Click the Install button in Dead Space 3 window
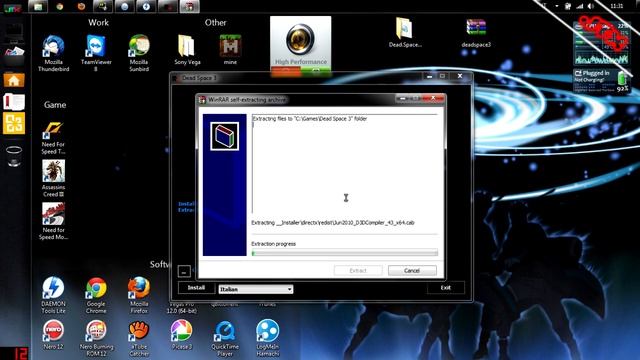The height and width of the screenshot is (360, 640). (196, 288)
